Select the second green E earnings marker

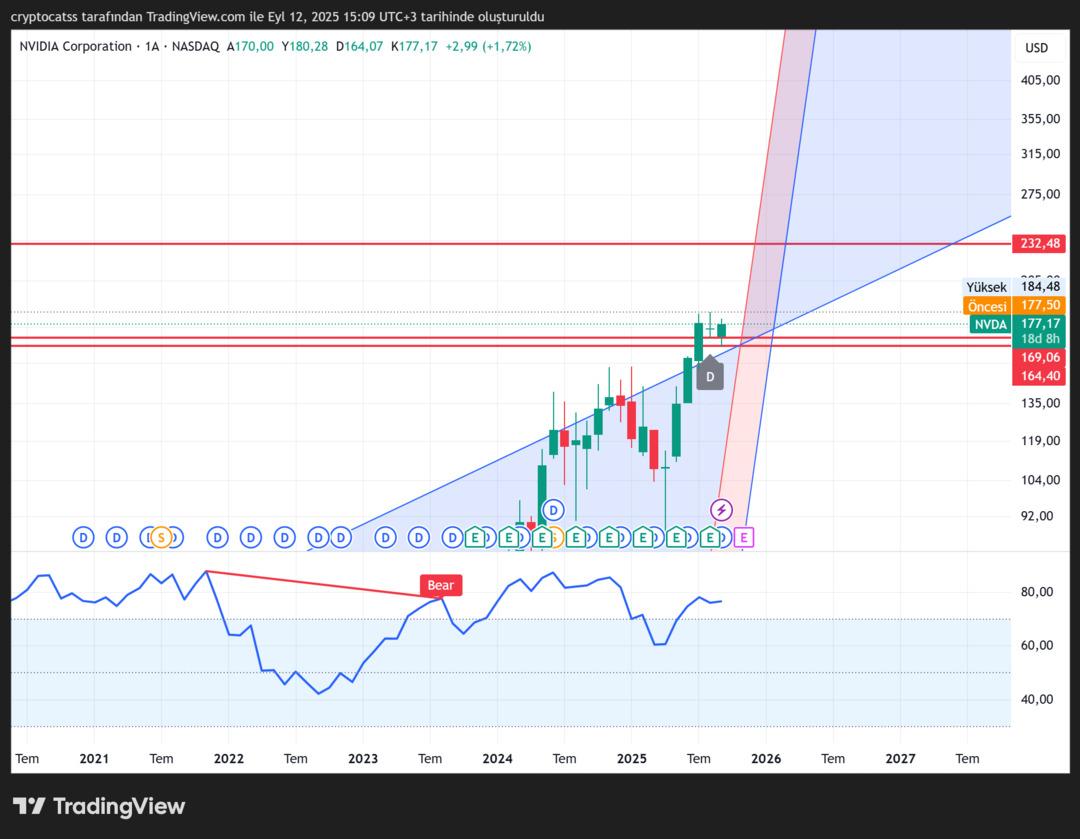click(509, 537)
